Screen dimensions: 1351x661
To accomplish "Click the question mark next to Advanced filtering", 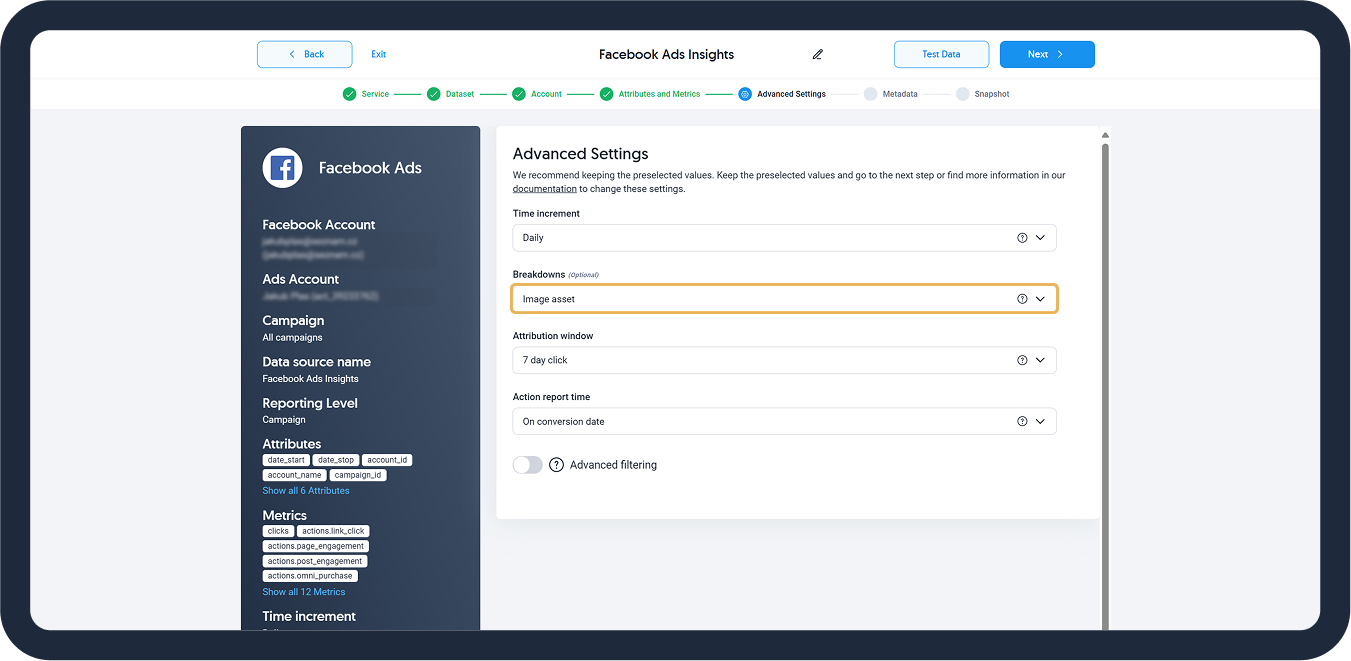I will (557, 465).
